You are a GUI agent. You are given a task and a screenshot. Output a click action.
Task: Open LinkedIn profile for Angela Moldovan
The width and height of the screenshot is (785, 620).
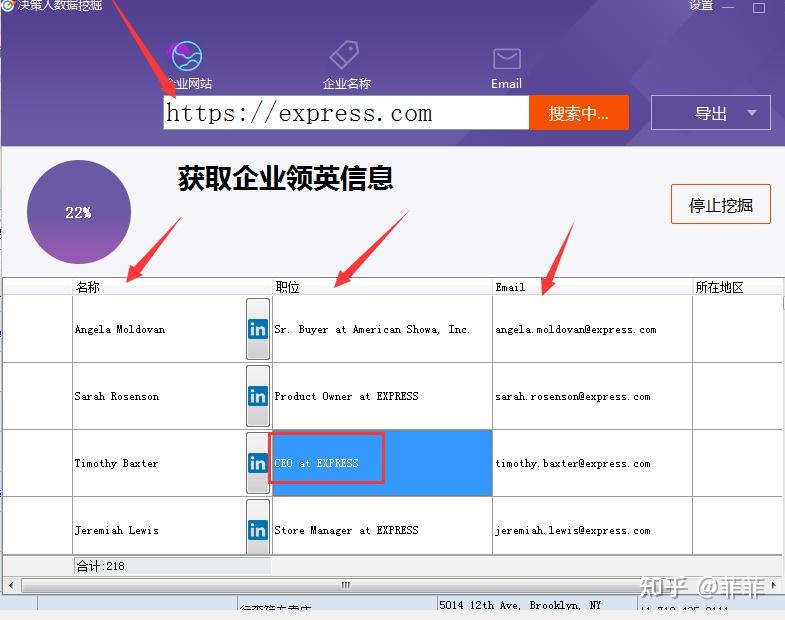pos(258,329)
